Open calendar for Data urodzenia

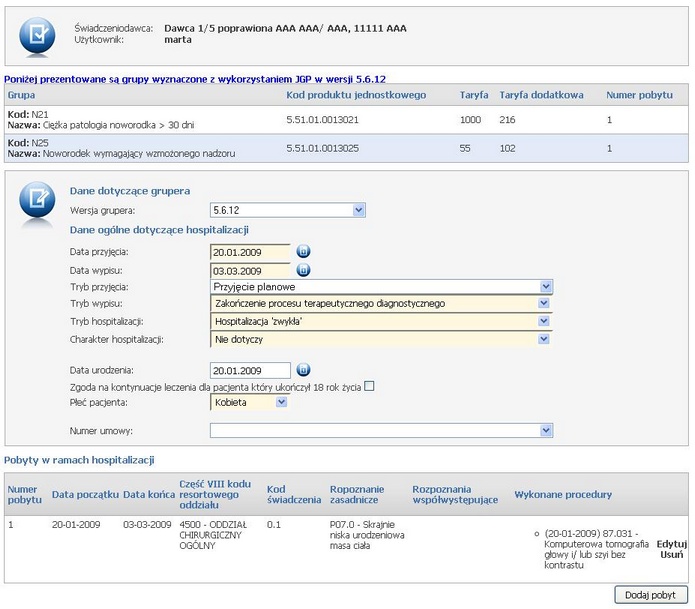click(x=304, y=371)
